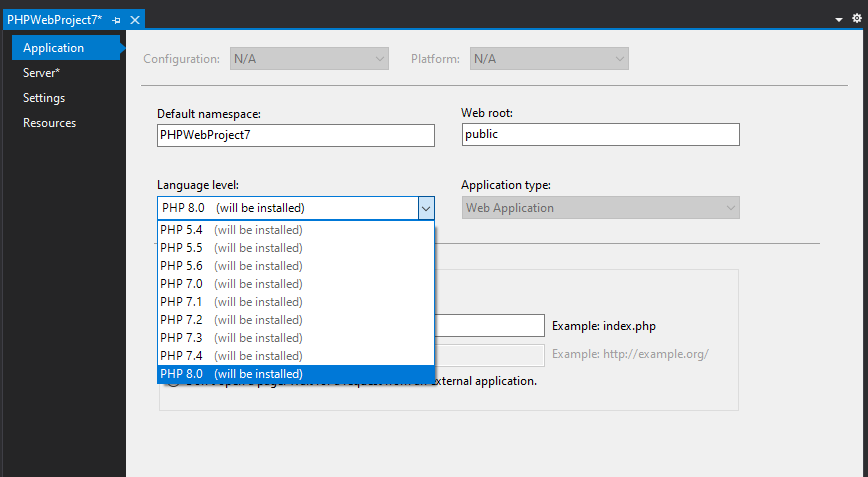Click the Application type label

(505, 185)
